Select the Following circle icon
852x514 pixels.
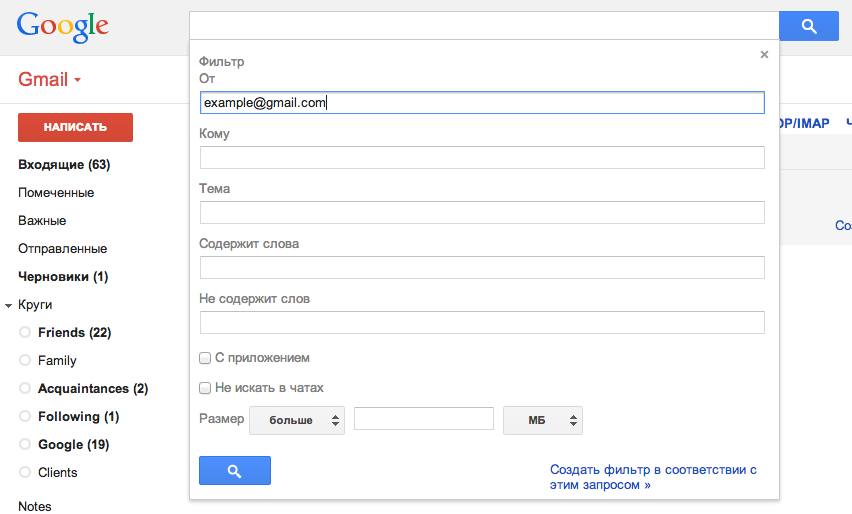25,417
